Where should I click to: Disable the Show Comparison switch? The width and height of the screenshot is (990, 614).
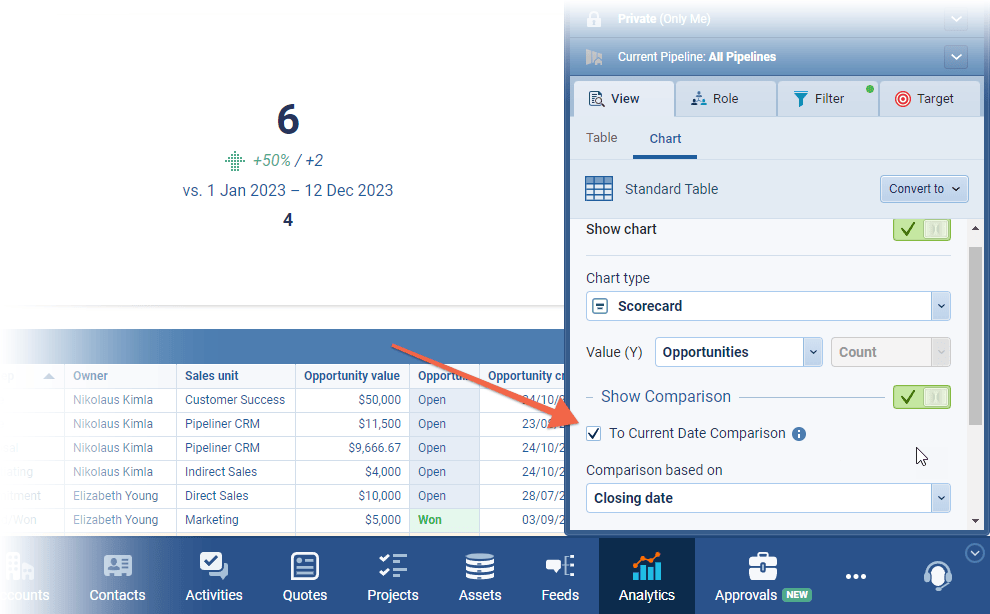coord(921,397)
